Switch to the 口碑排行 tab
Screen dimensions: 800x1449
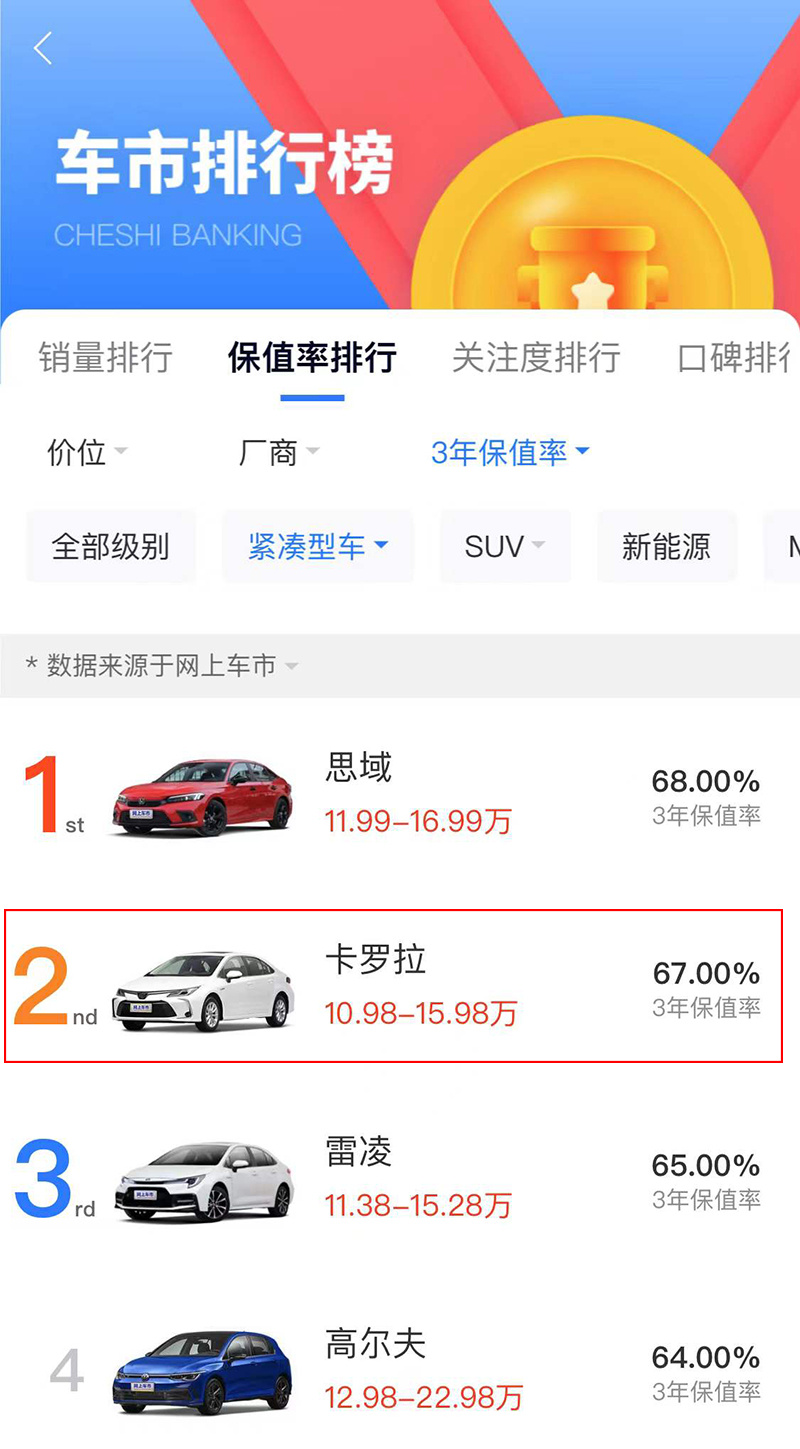pyautogui.click(x=738, y=357)
